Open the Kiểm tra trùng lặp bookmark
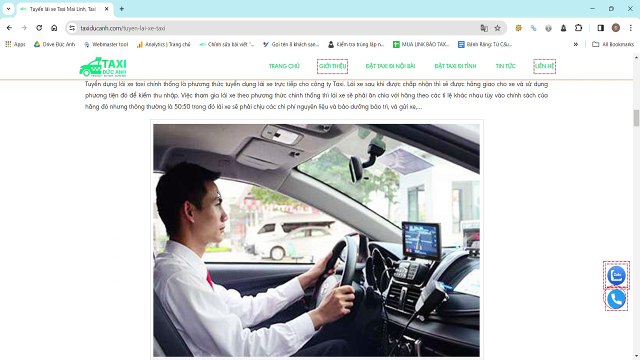640x360 pixels. coord(356,44)
